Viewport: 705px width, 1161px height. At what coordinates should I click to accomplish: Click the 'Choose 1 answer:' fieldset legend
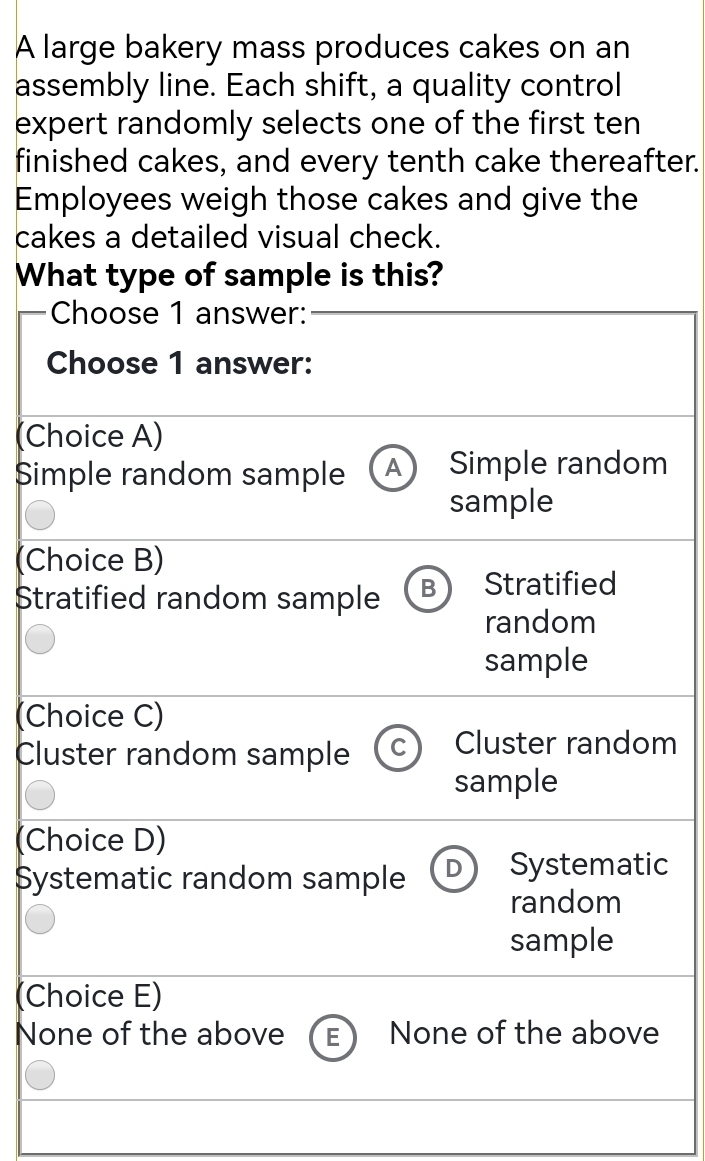(x=178, y=313)
